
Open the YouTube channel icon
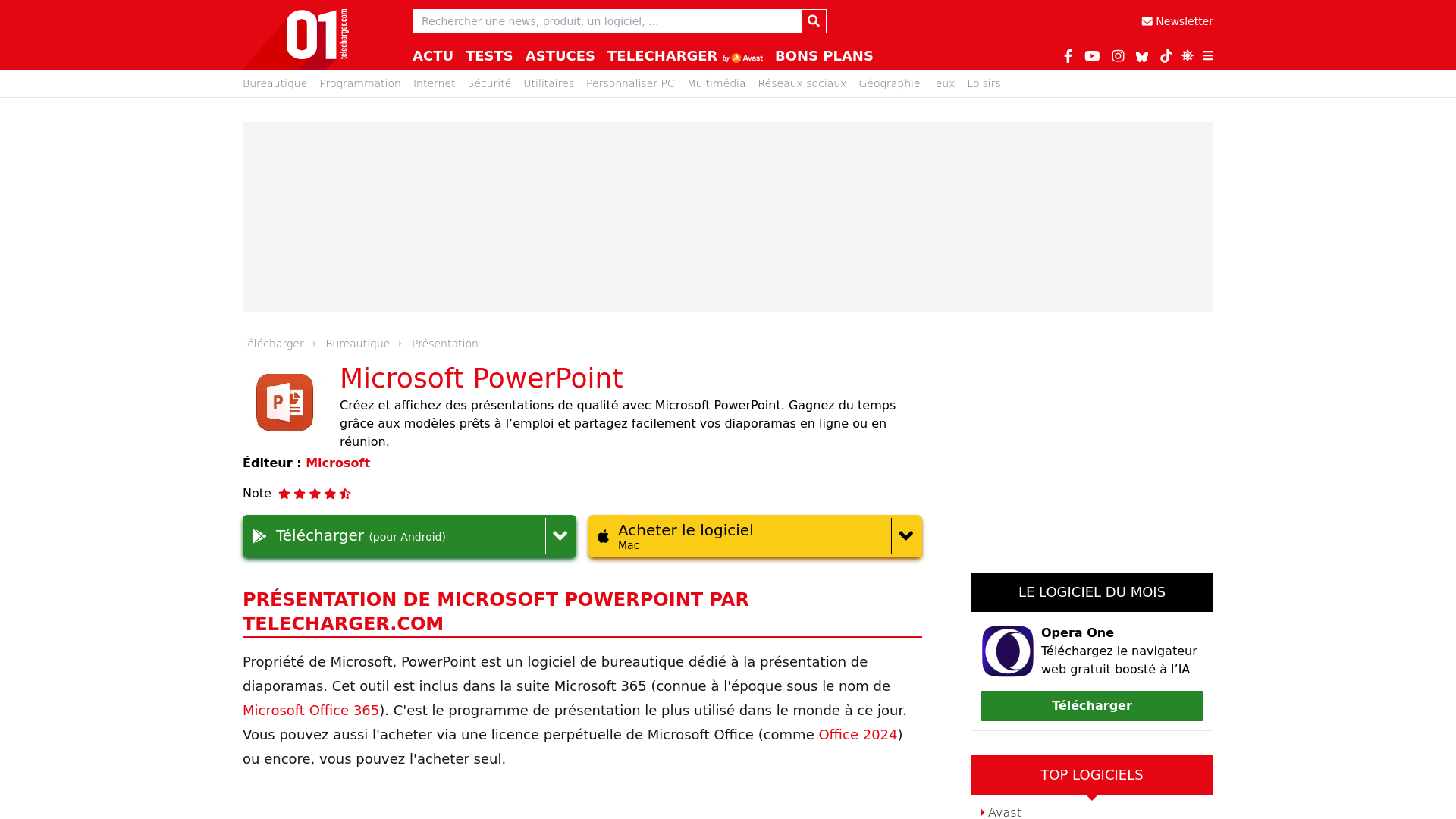tap(1092, 56)
